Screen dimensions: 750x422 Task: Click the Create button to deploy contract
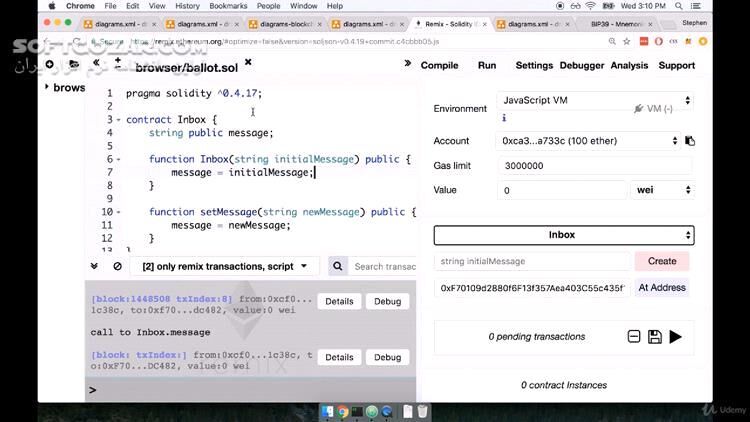[661, 261]
